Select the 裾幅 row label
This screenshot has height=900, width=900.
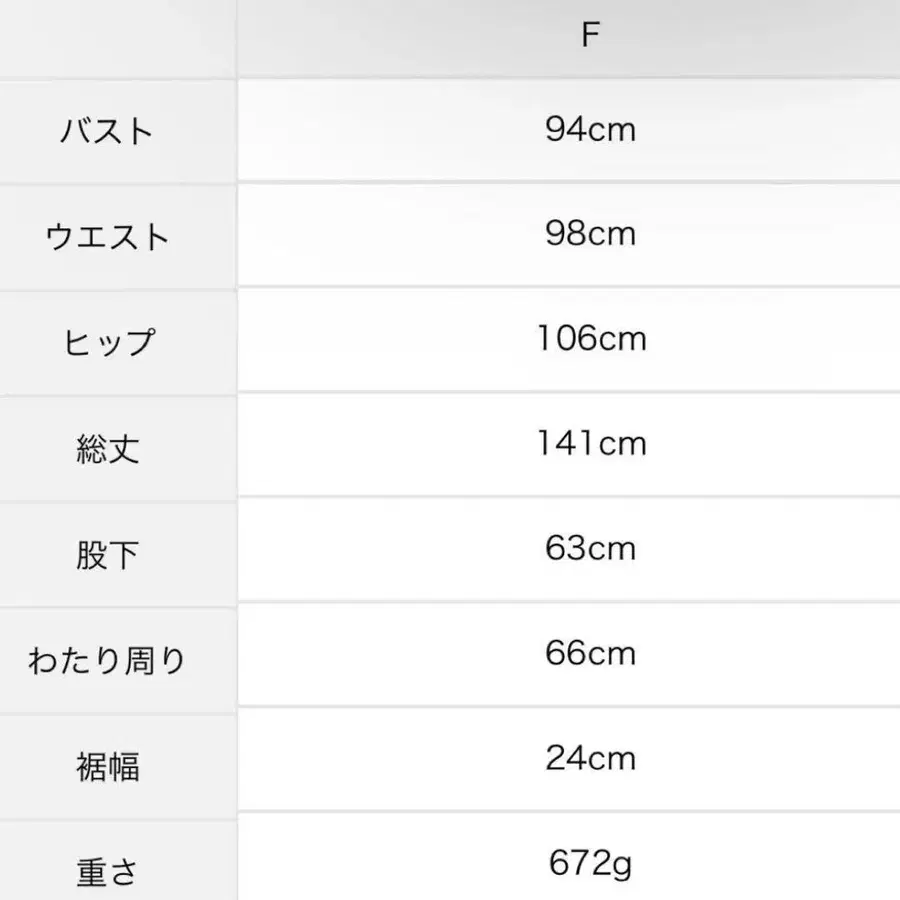coord(107,767)
